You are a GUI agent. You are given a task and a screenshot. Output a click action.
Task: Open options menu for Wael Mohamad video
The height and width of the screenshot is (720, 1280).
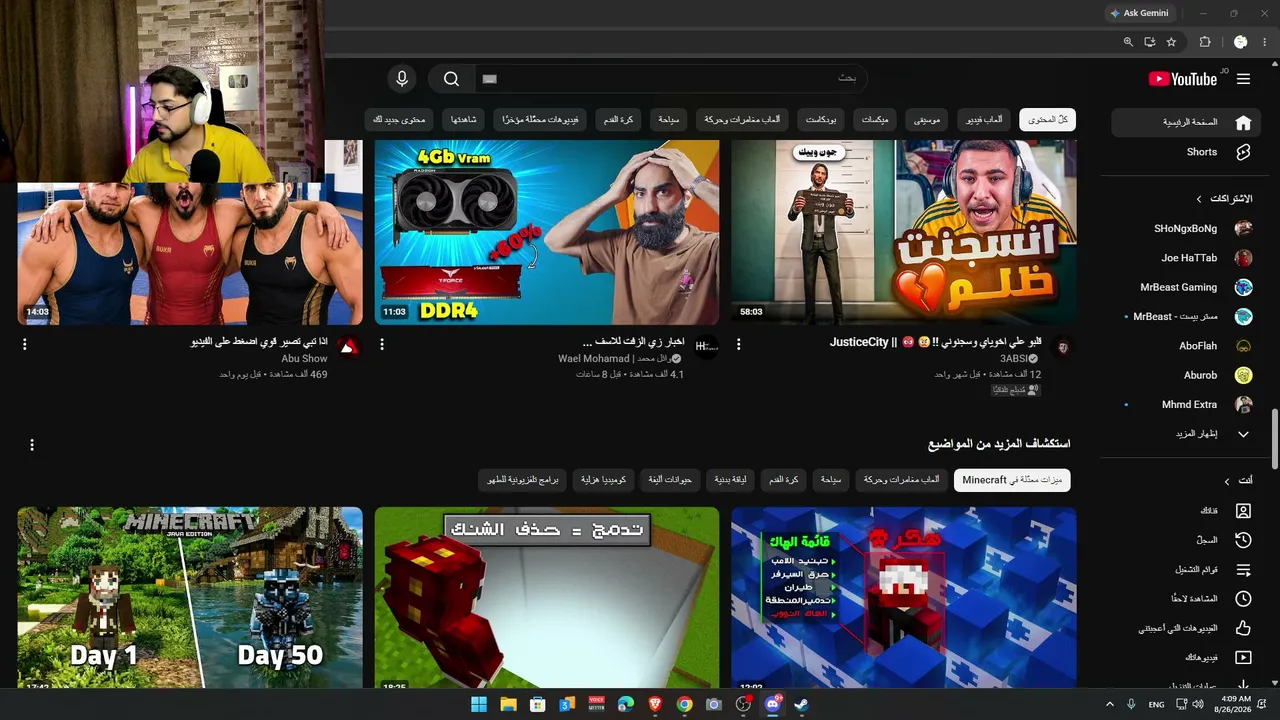click(x=382, y=344)
